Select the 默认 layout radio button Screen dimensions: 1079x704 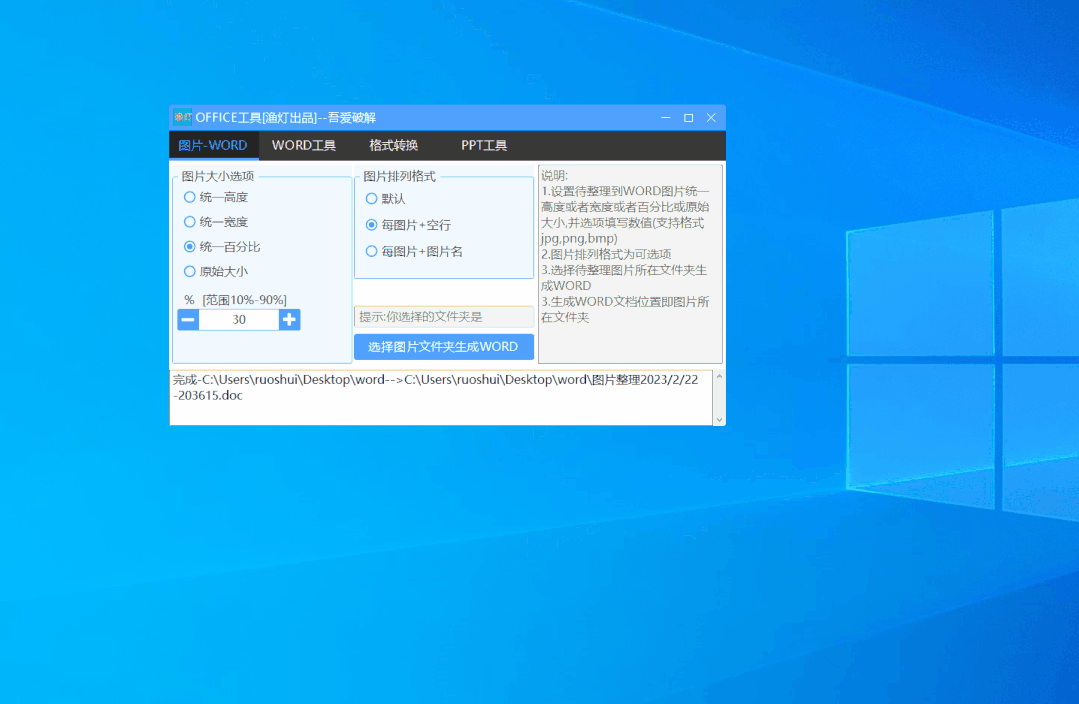pos(385,199)
